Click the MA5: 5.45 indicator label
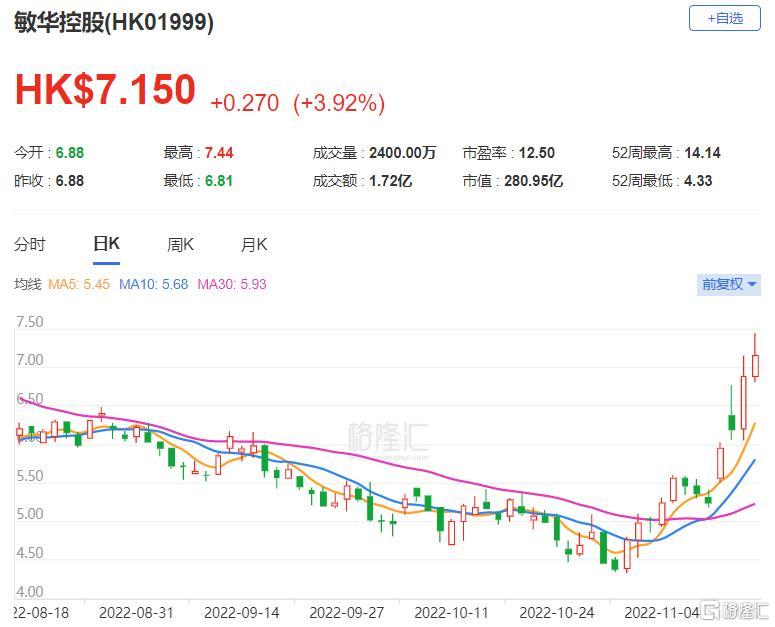 (79, 284)
